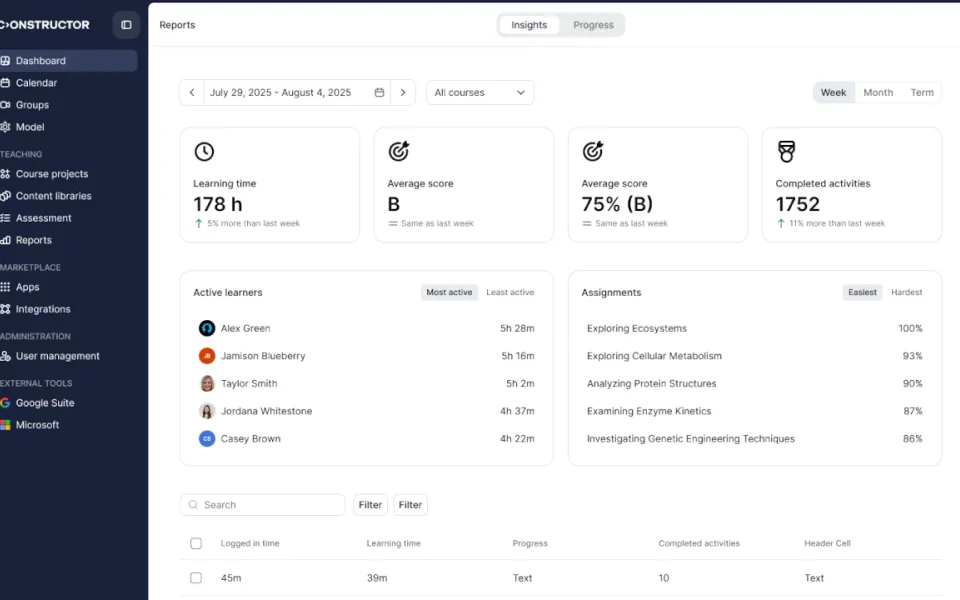Show the Hardest assignments

906,293
